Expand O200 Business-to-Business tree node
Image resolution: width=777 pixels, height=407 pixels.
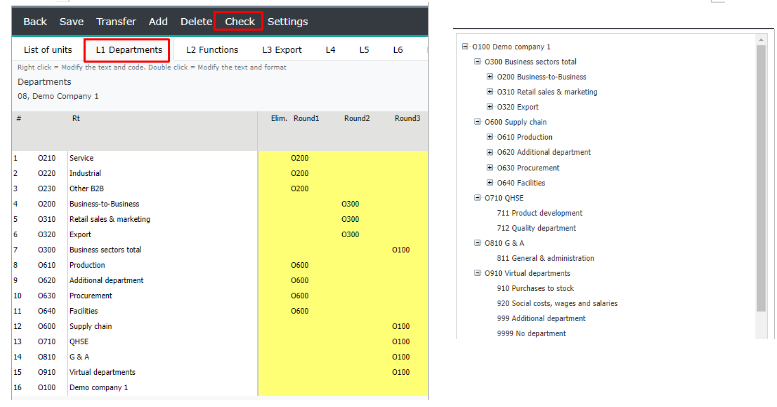coord(490,76)
